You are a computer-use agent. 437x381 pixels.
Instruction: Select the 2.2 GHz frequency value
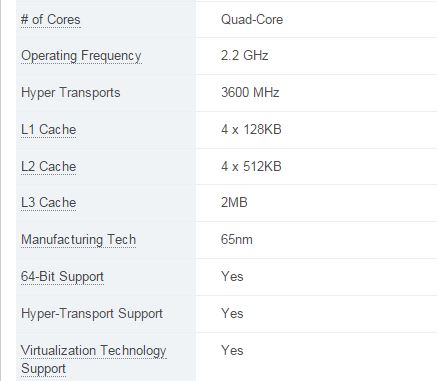click(244, 55)
